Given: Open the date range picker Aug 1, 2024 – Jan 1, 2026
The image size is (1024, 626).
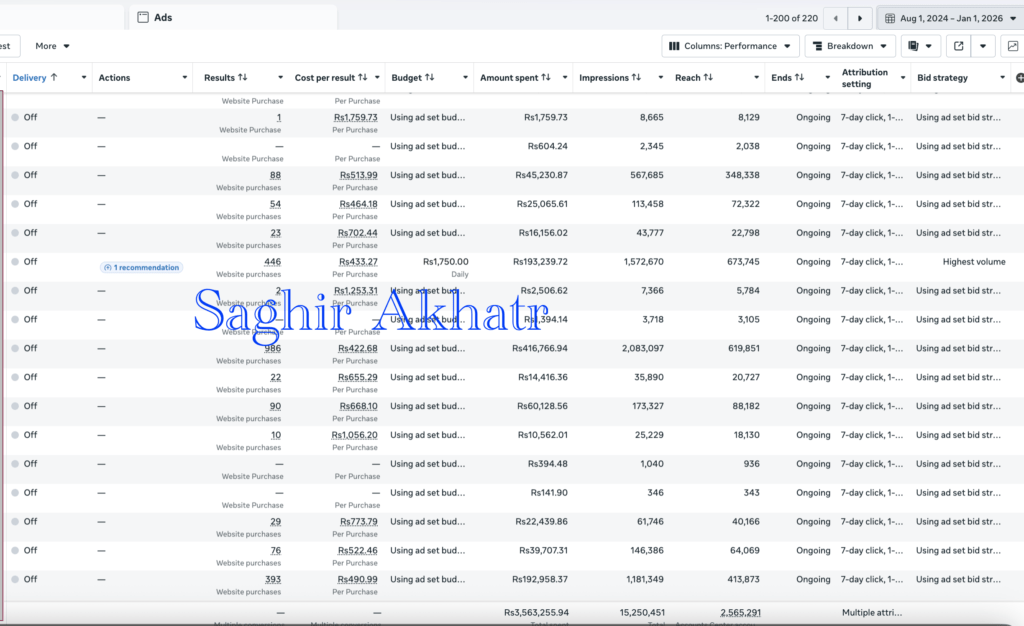Looking at the screenshot, I should [x=953, y=18].
